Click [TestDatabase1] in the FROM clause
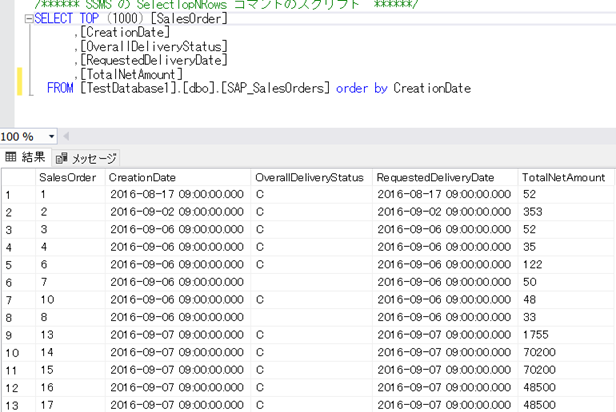Image resolution: width=616 pixels, height=412 pixels. [129, 88]
